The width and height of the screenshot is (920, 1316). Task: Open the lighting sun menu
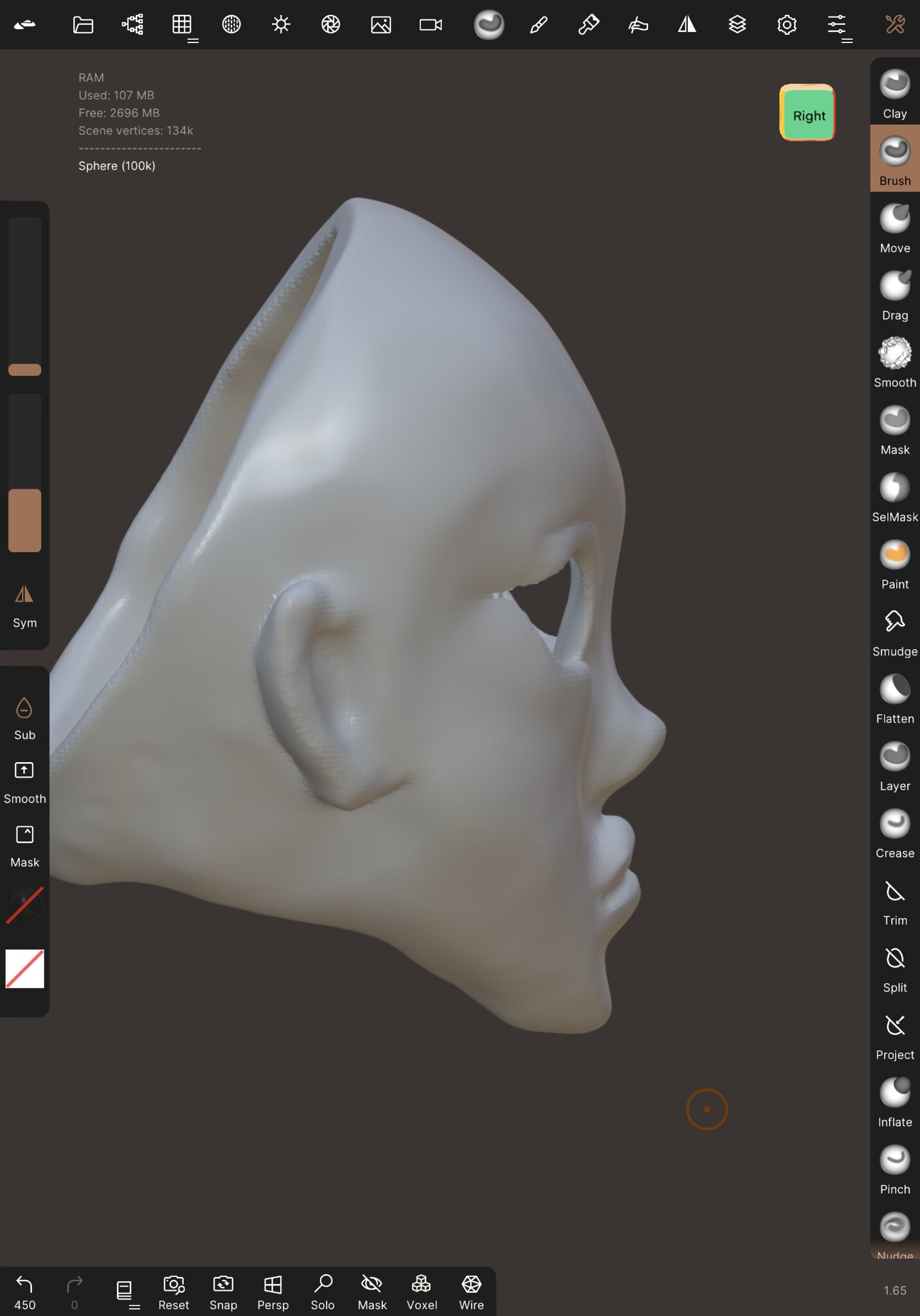click(x=281, y=24)
